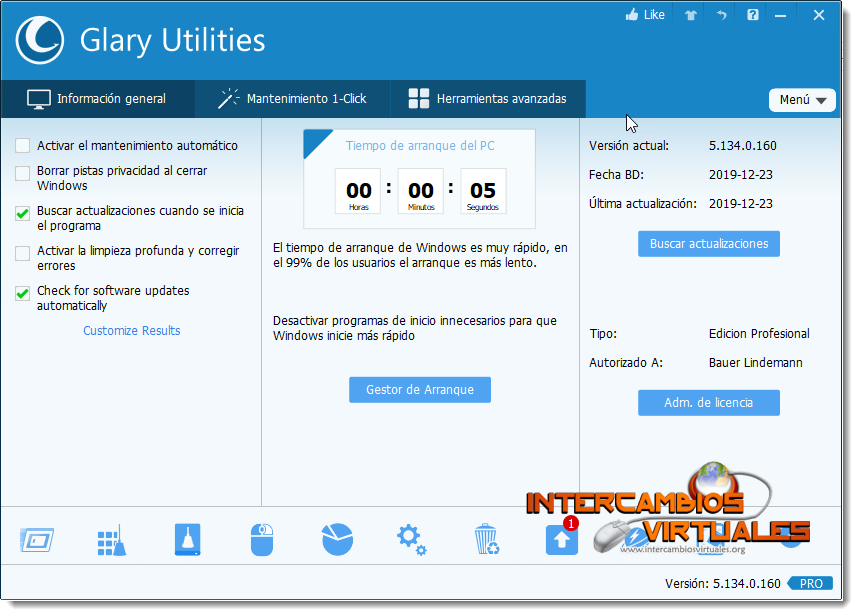This screenshot has width=858, height=616.
Task: Open the skin (shirt) icon
Action: [691, 15]
